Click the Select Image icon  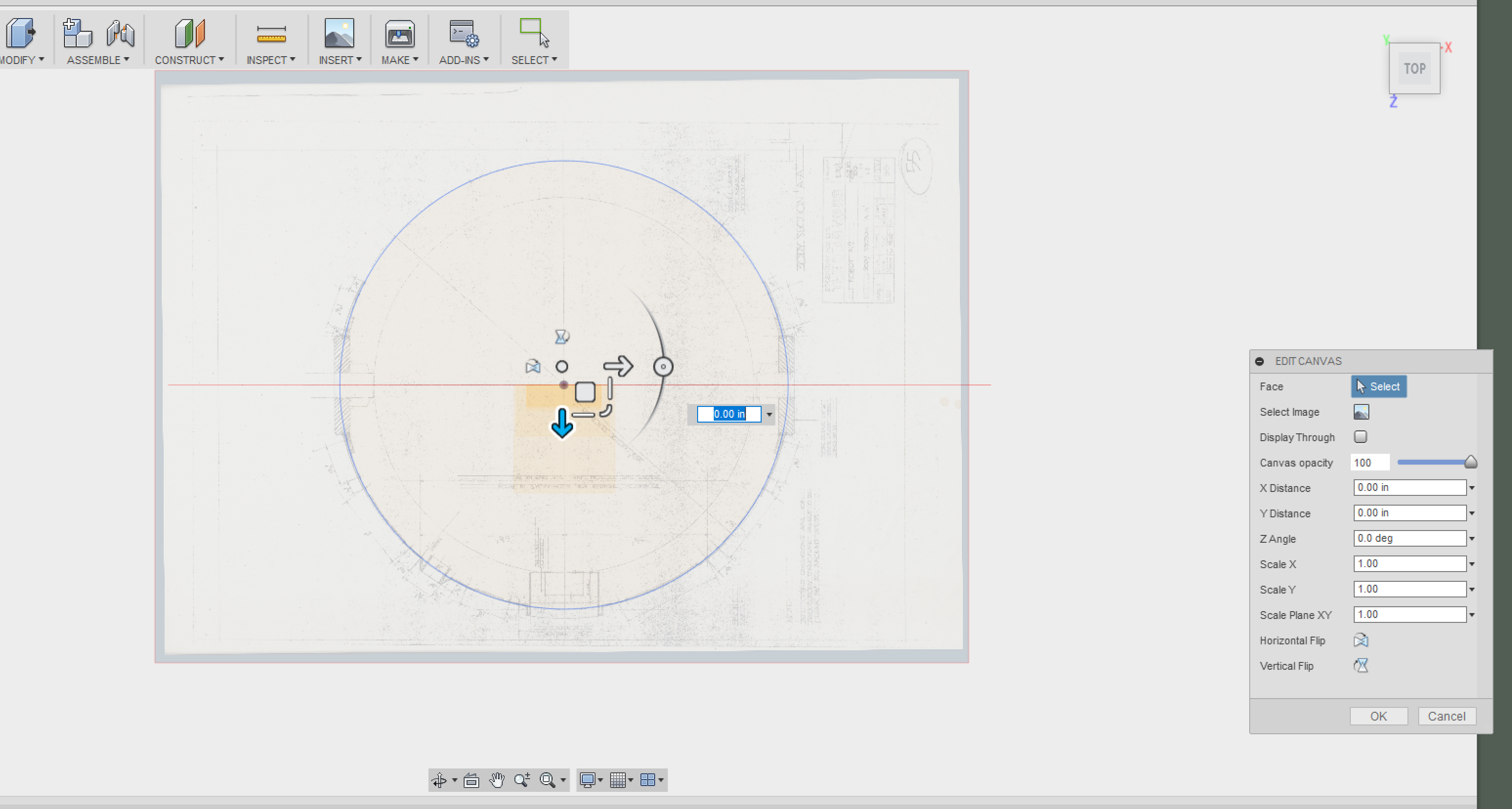[x=1361, y=412]
